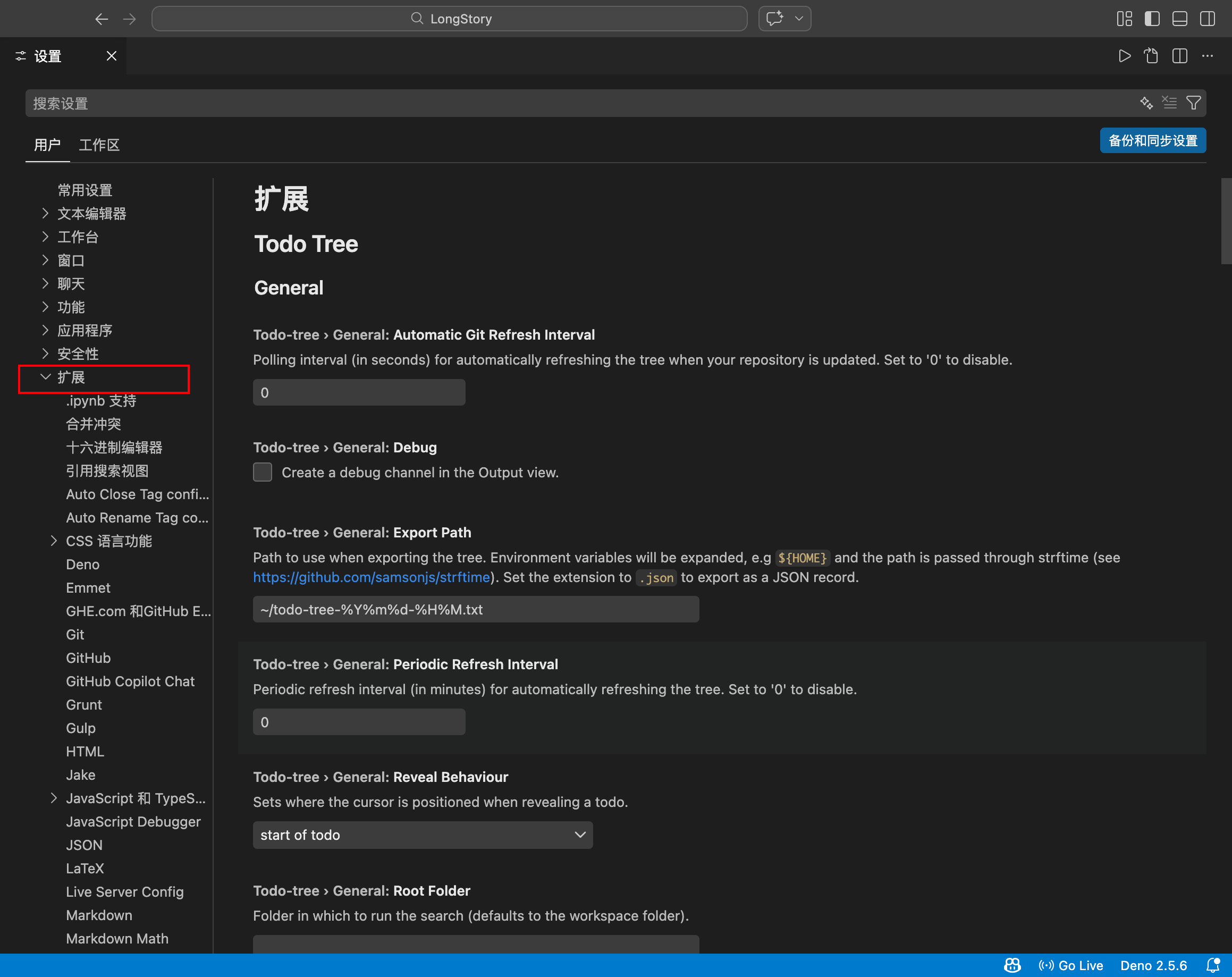
Task: Toggle the bottom panel icon
Action: point(1179,19)
